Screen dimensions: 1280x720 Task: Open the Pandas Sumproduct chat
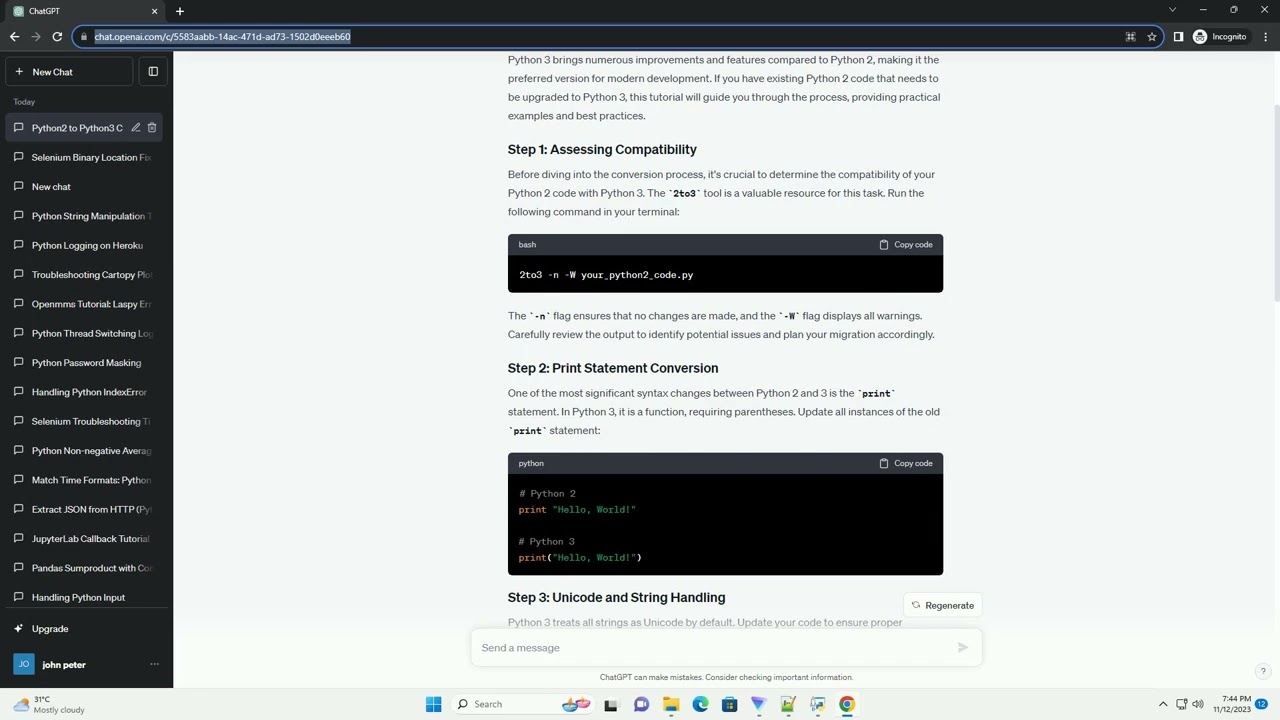pyautogui.click(x=86, y=568)
